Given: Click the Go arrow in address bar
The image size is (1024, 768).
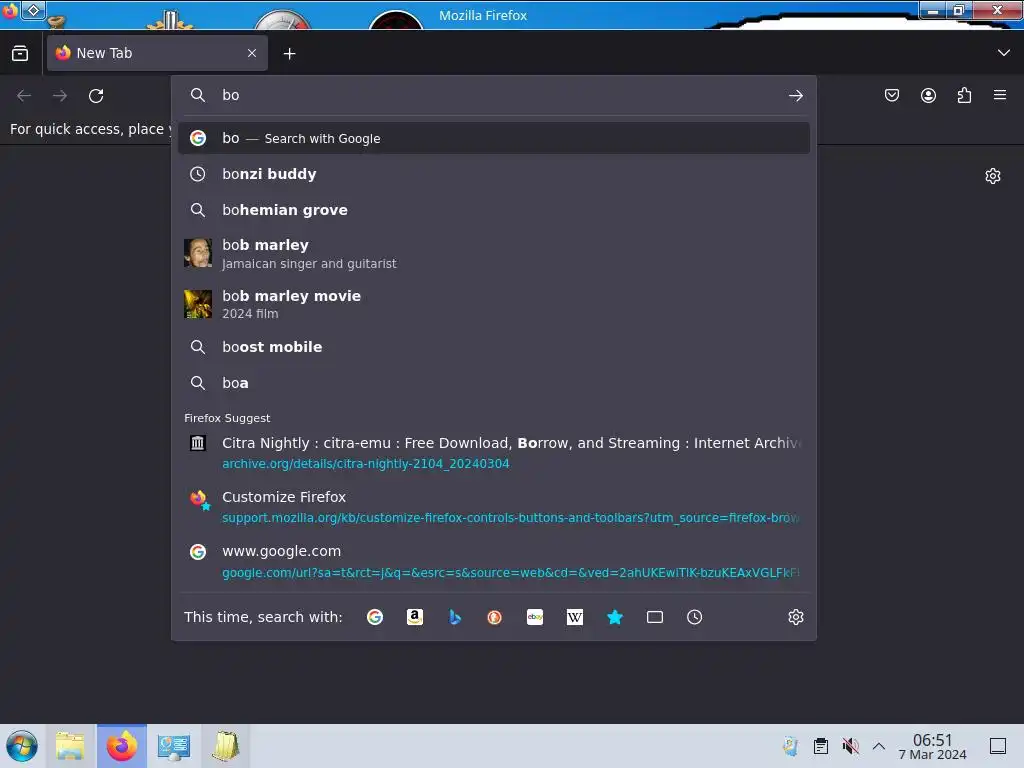Looking at the screenshot, I should (795, 95).
